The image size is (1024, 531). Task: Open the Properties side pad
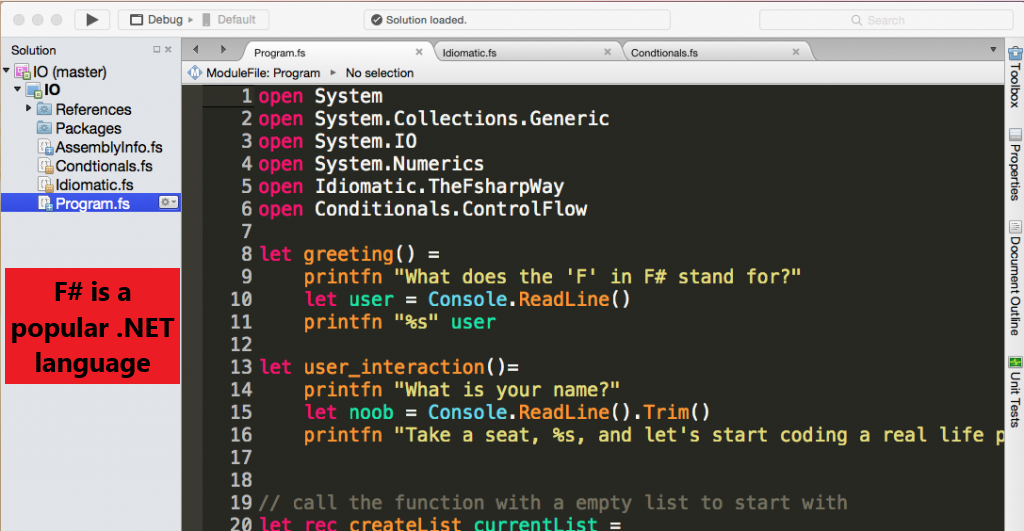(1015, 172)
